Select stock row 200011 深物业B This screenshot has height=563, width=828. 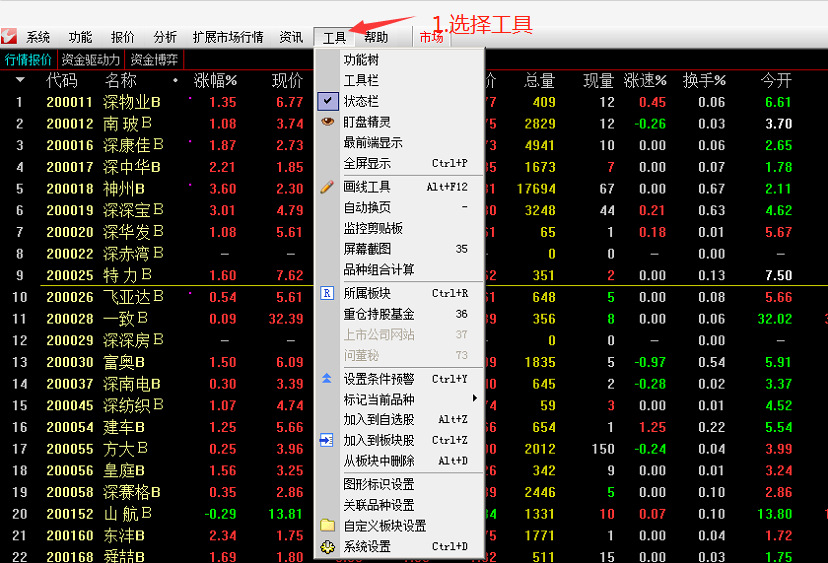point(414,102)
